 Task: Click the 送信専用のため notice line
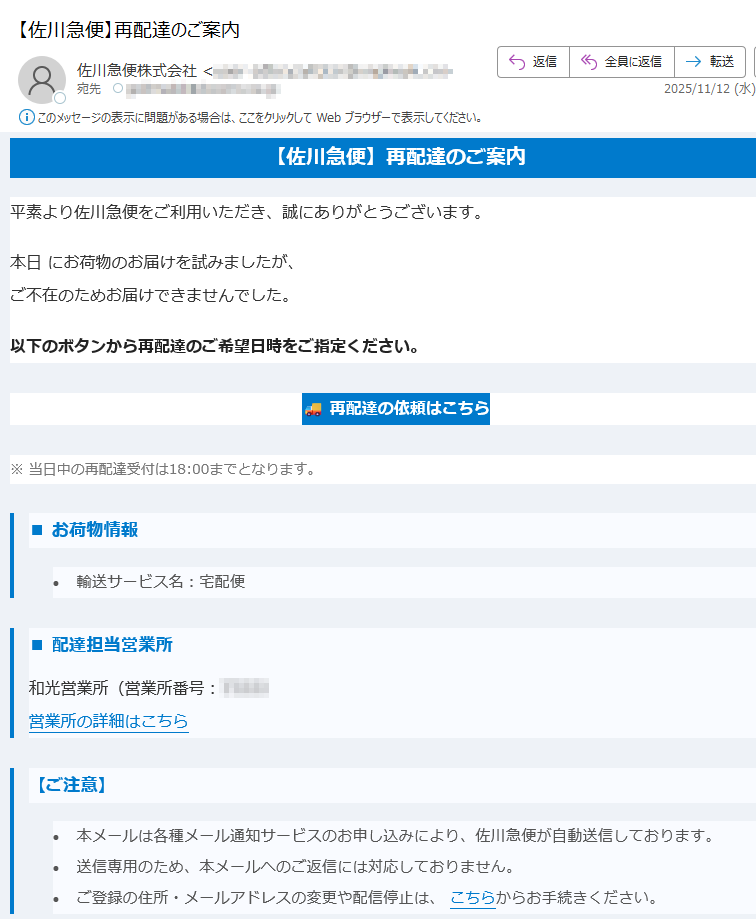pos(295,866)
